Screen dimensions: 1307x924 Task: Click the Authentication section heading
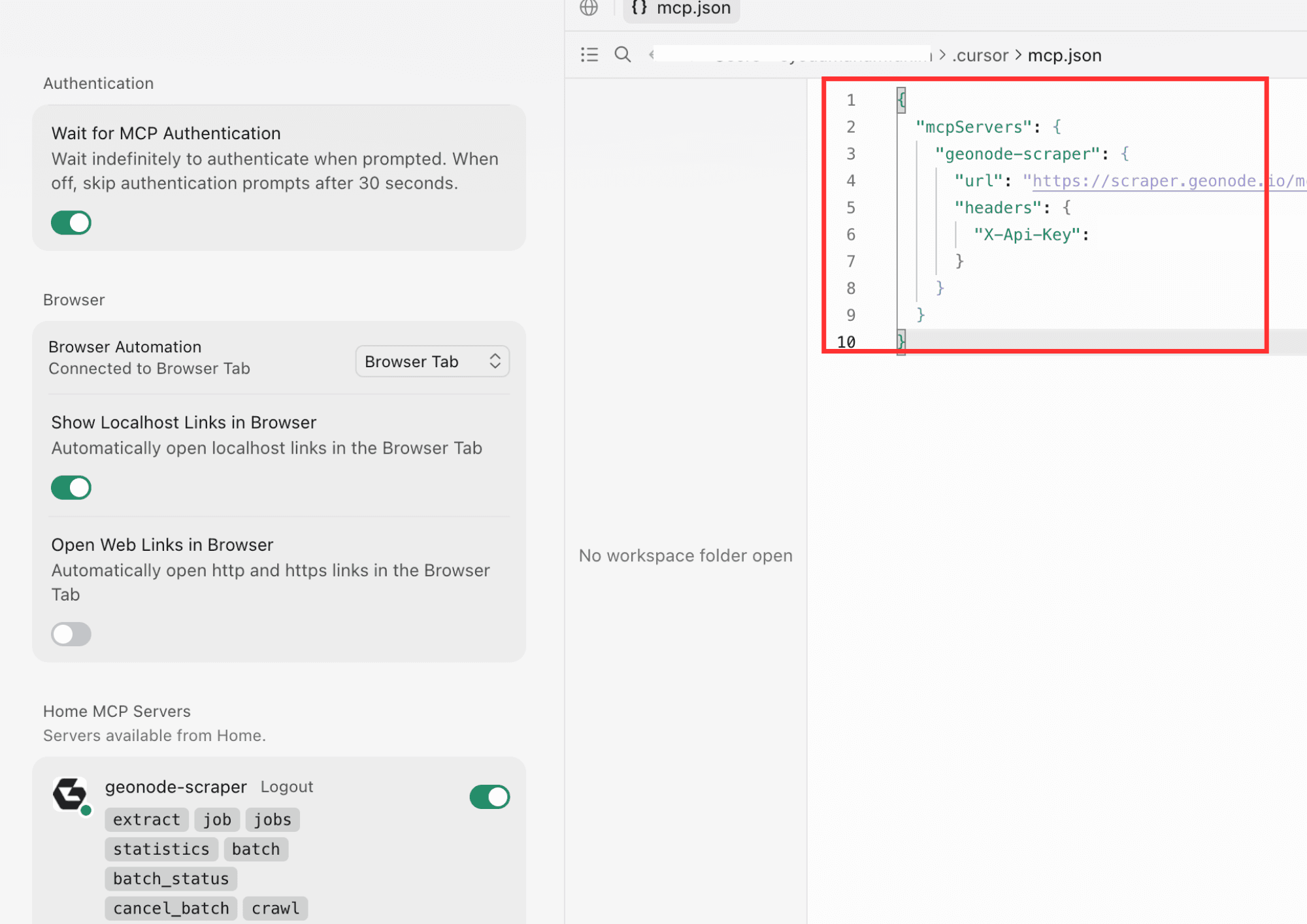point(99,83)
